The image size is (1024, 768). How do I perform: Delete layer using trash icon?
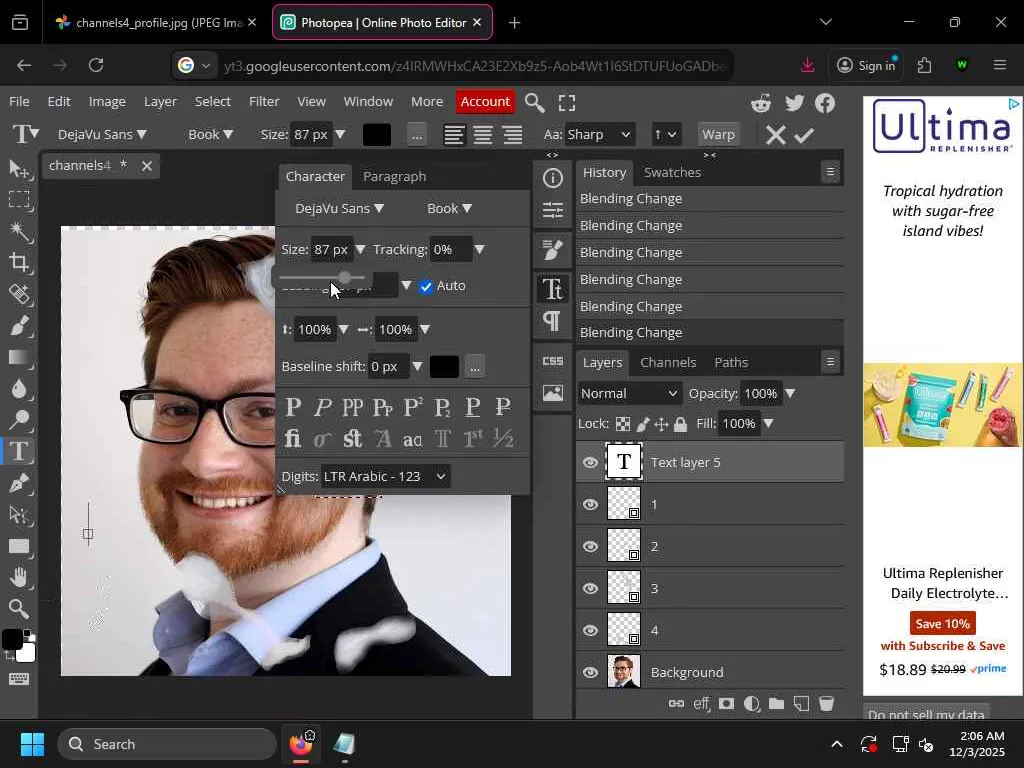pyautogui.click(x=826, y=704)
